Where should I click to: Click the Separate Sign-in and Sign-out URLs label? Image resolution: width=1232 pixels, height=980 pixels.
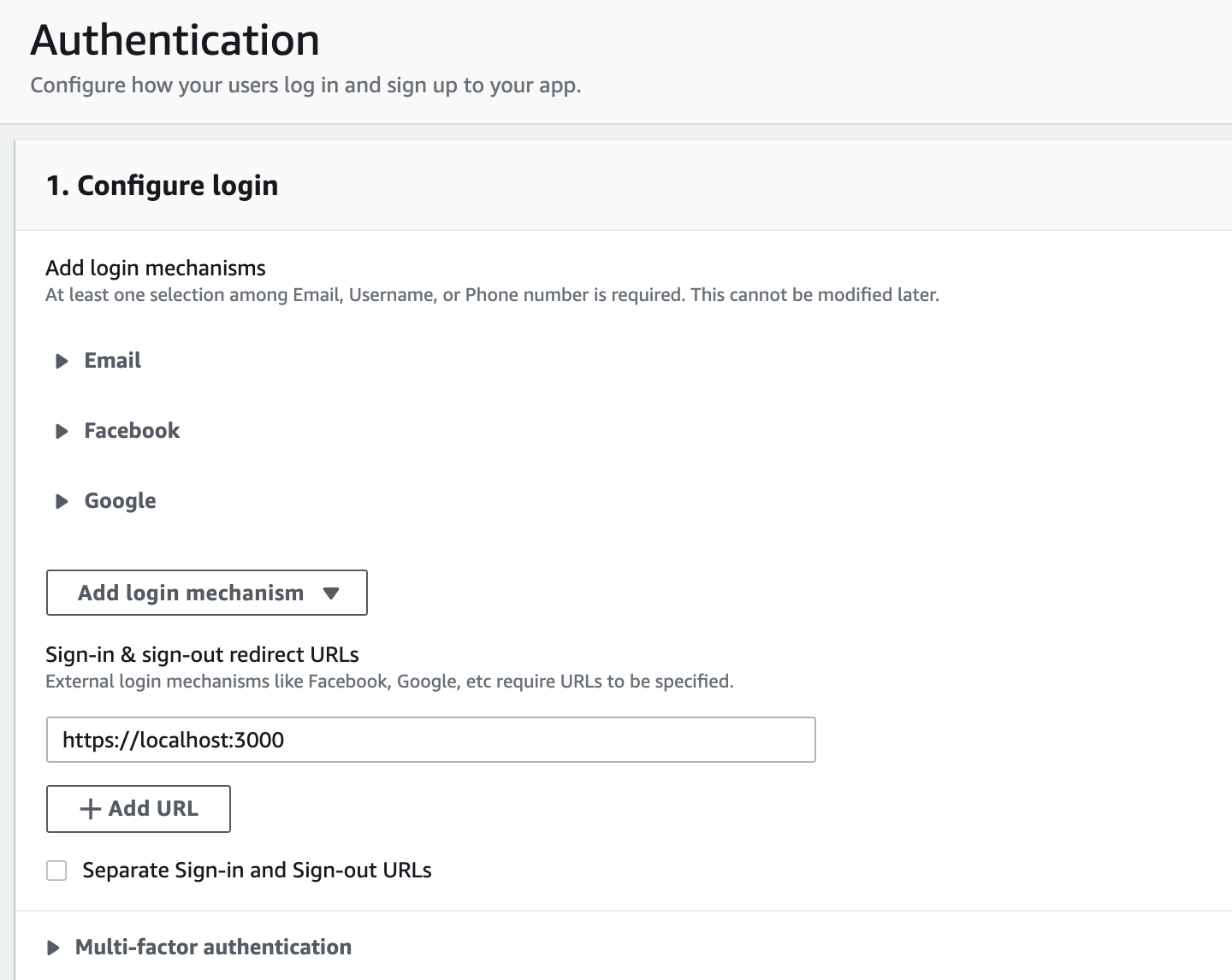257,870
